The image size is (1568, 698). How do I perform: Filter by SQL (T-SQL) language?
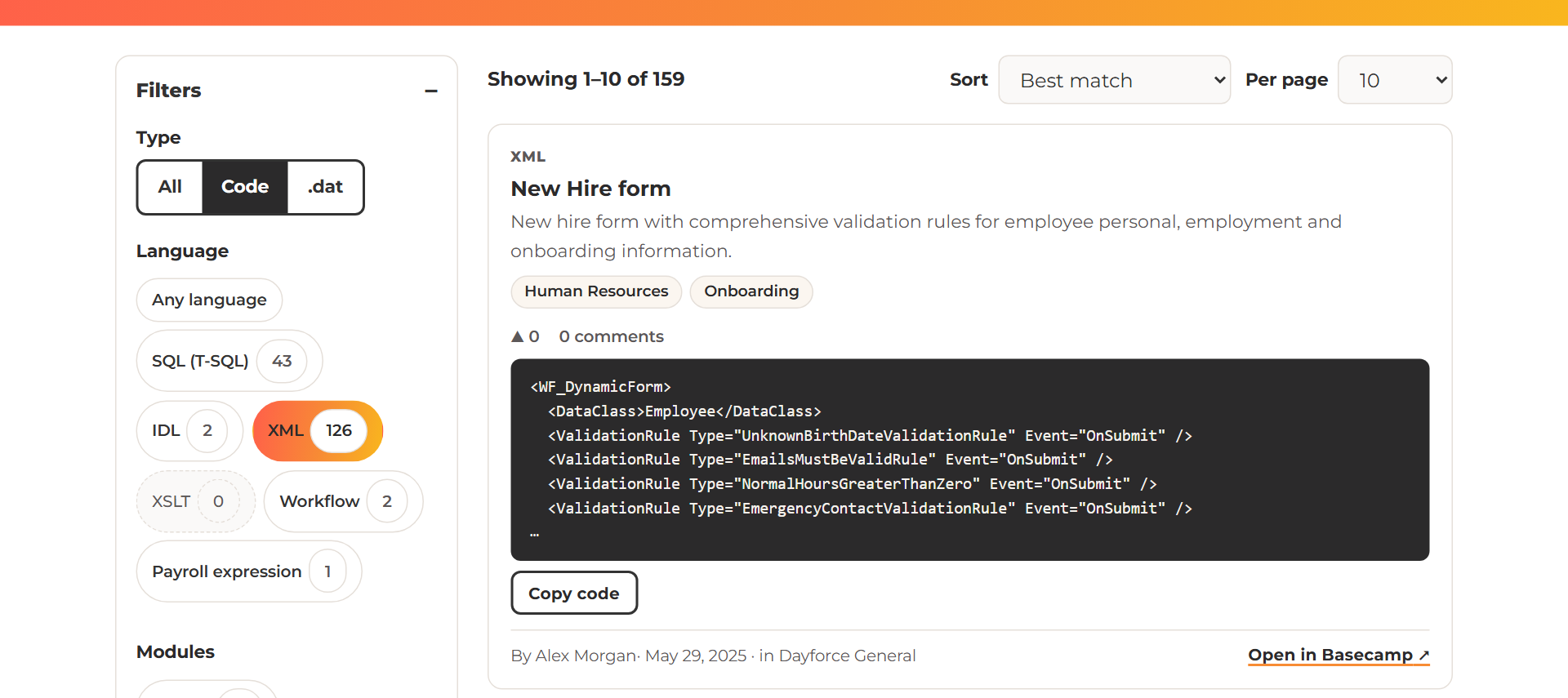coord(229,361)
